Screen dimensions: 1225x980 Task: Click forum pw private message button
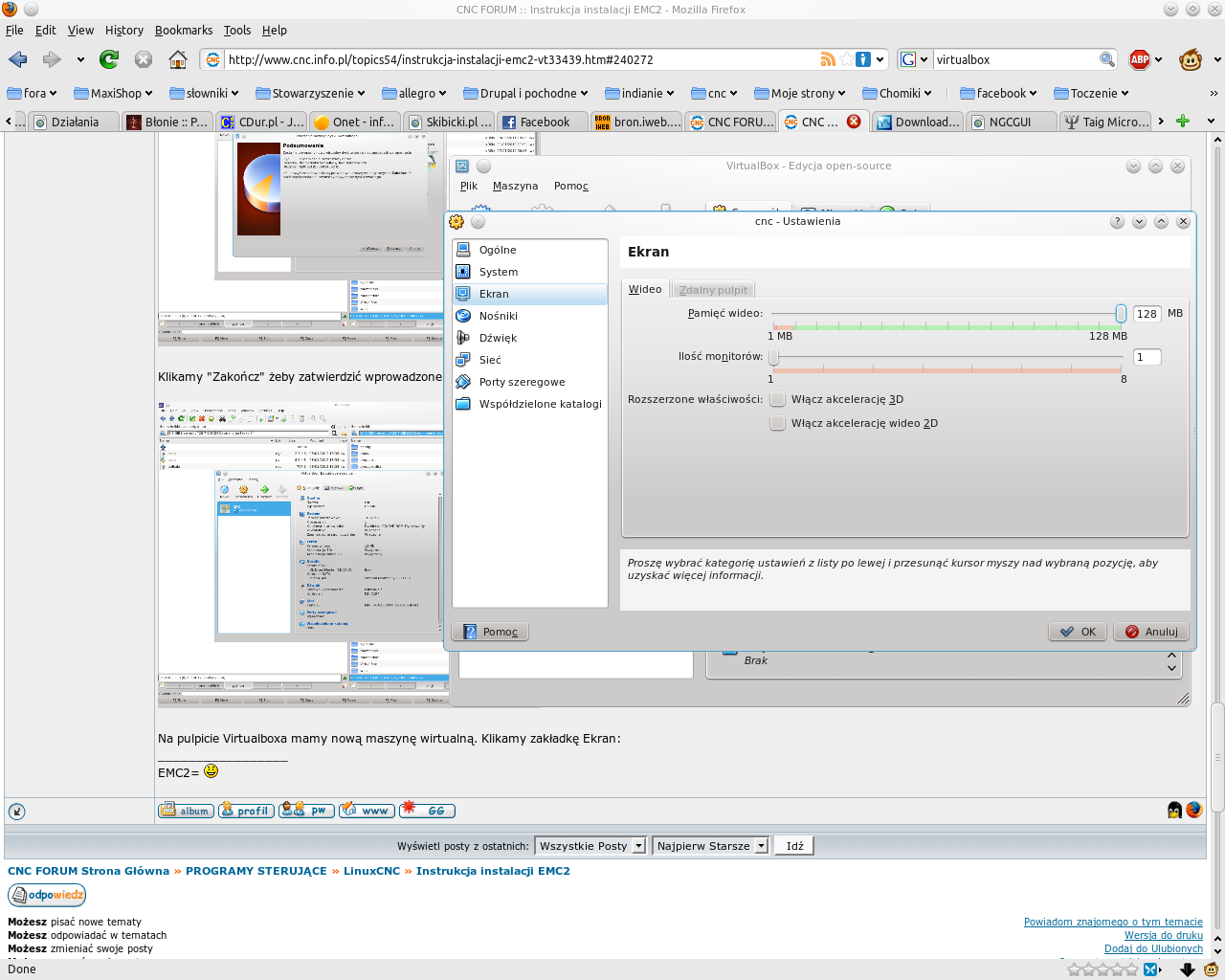pos(305,811)
